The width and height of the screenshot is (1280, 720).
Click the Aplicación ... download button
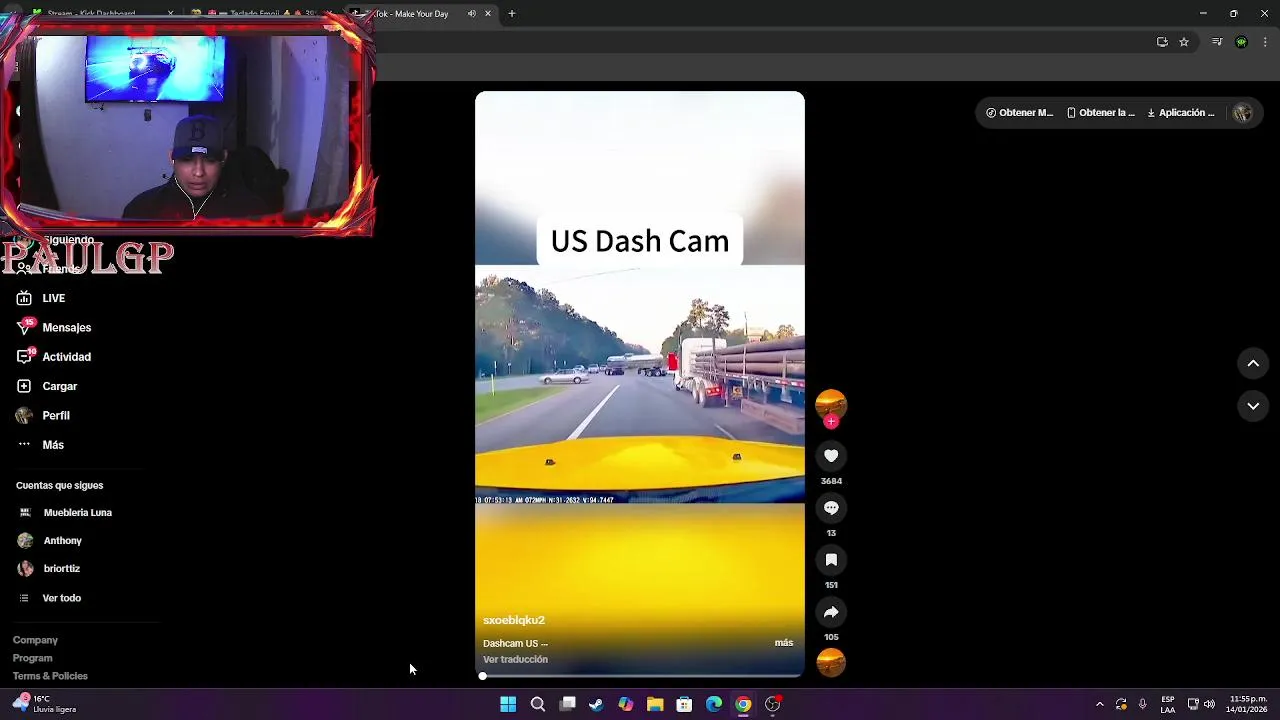pos(1181,113)
